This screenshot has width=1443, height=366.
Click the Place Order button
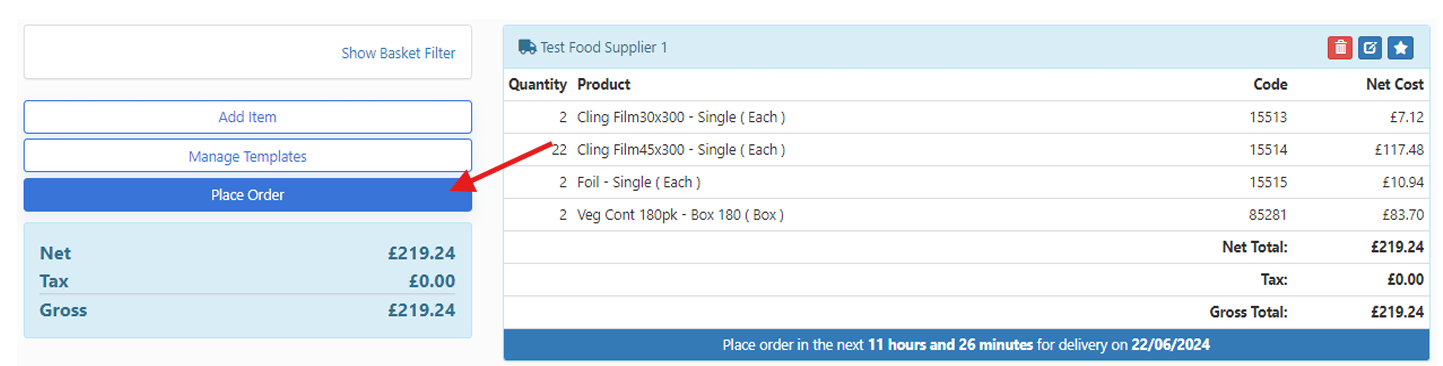247,195
